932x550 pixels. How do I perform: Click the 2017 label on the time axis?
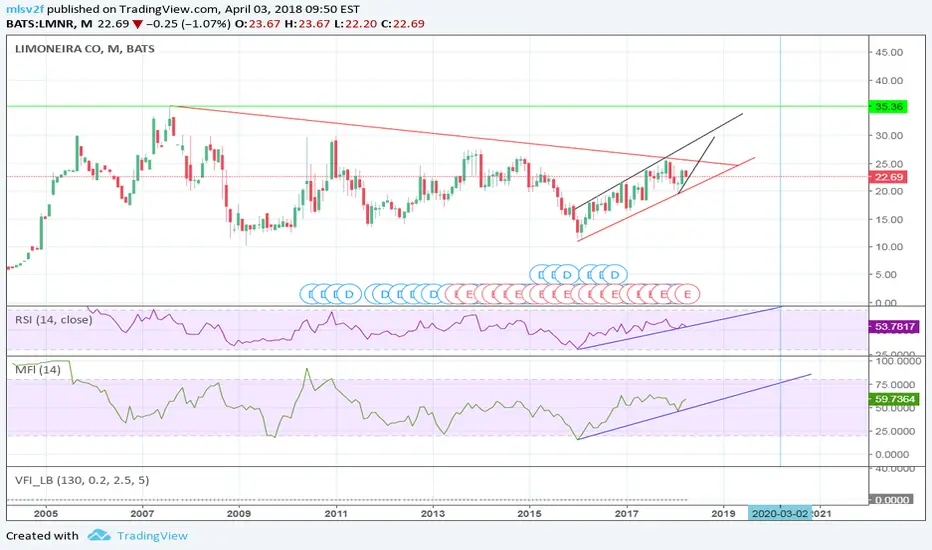(626, 514)
